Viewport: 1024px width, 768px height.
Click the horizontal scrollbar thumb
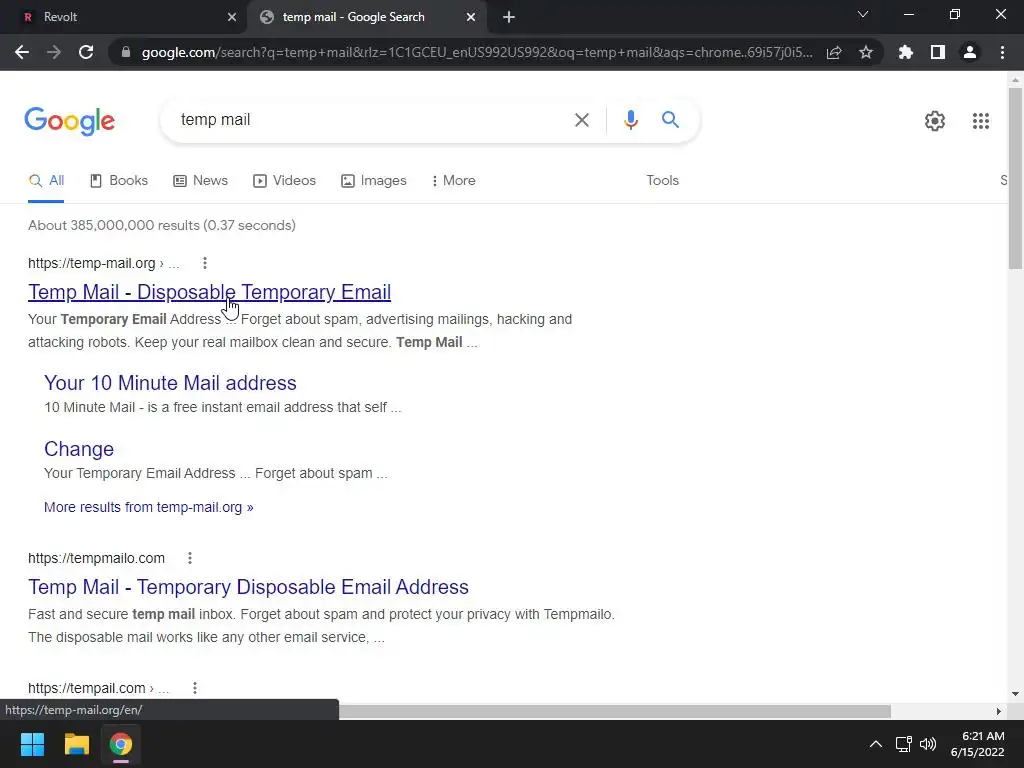tap(615, 711)
